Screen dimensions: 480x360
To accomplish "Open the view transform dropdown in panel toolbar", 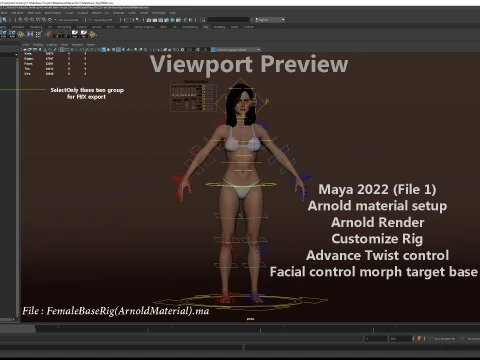I will click(x=238, y=50).
